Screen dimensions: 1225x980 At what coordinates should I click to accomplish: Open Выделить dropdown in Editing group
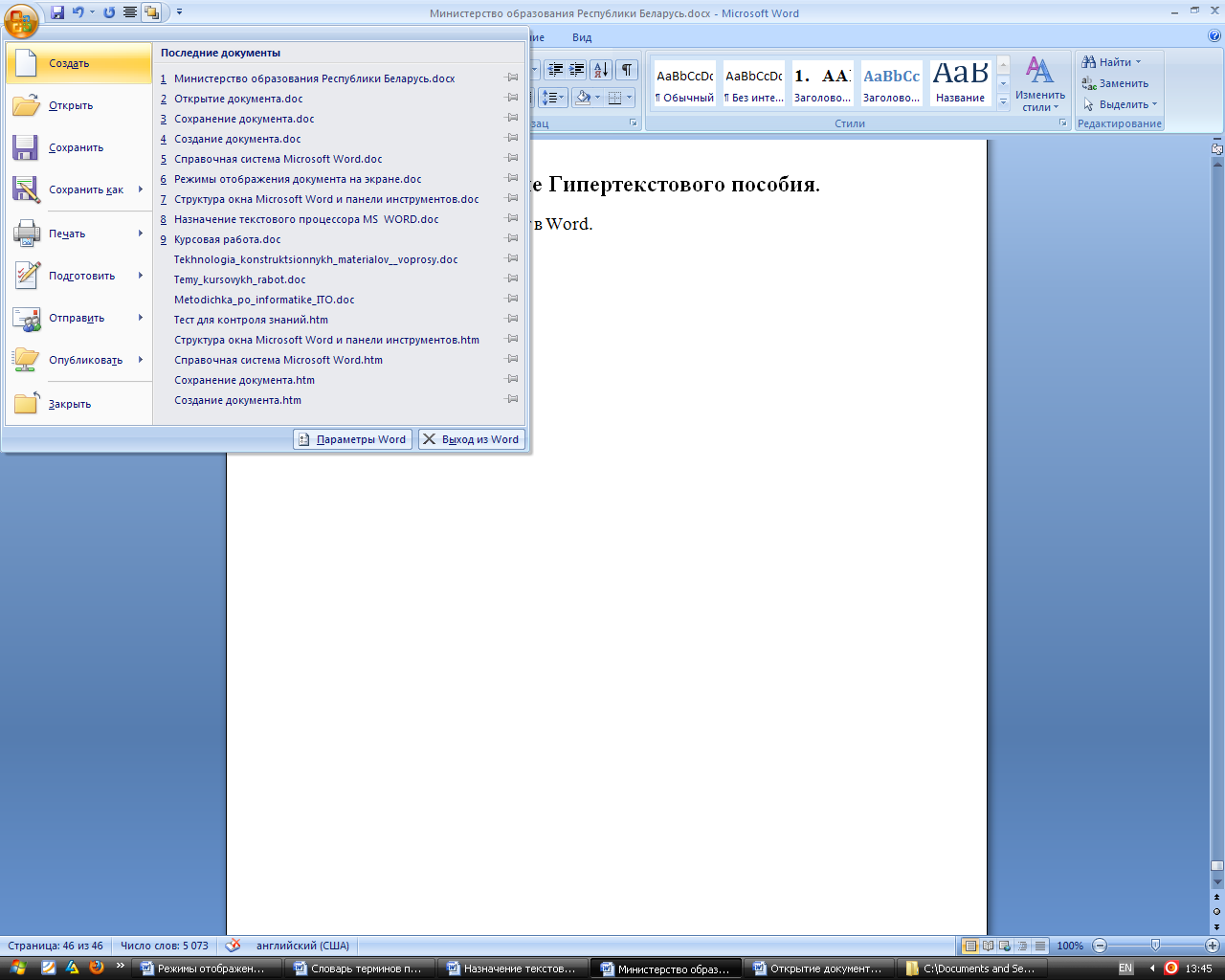tap(1121, 104)
